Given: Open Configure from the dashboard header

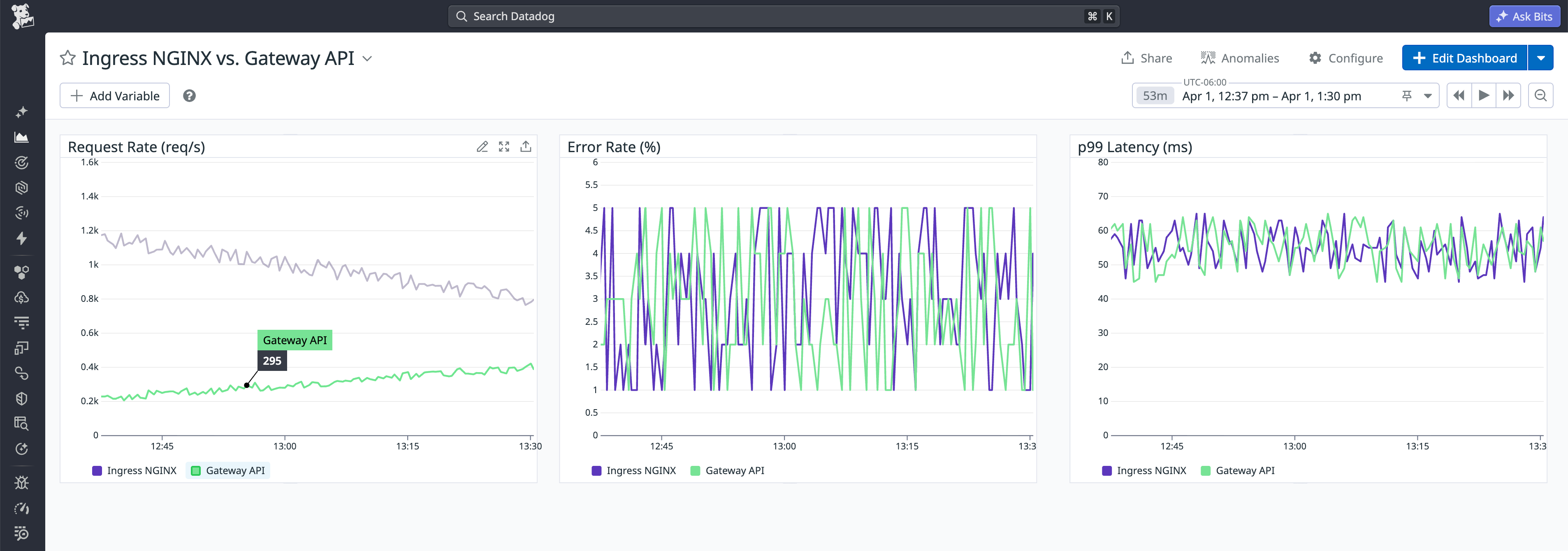Looking at the screenshot, I should [1345, 58].
